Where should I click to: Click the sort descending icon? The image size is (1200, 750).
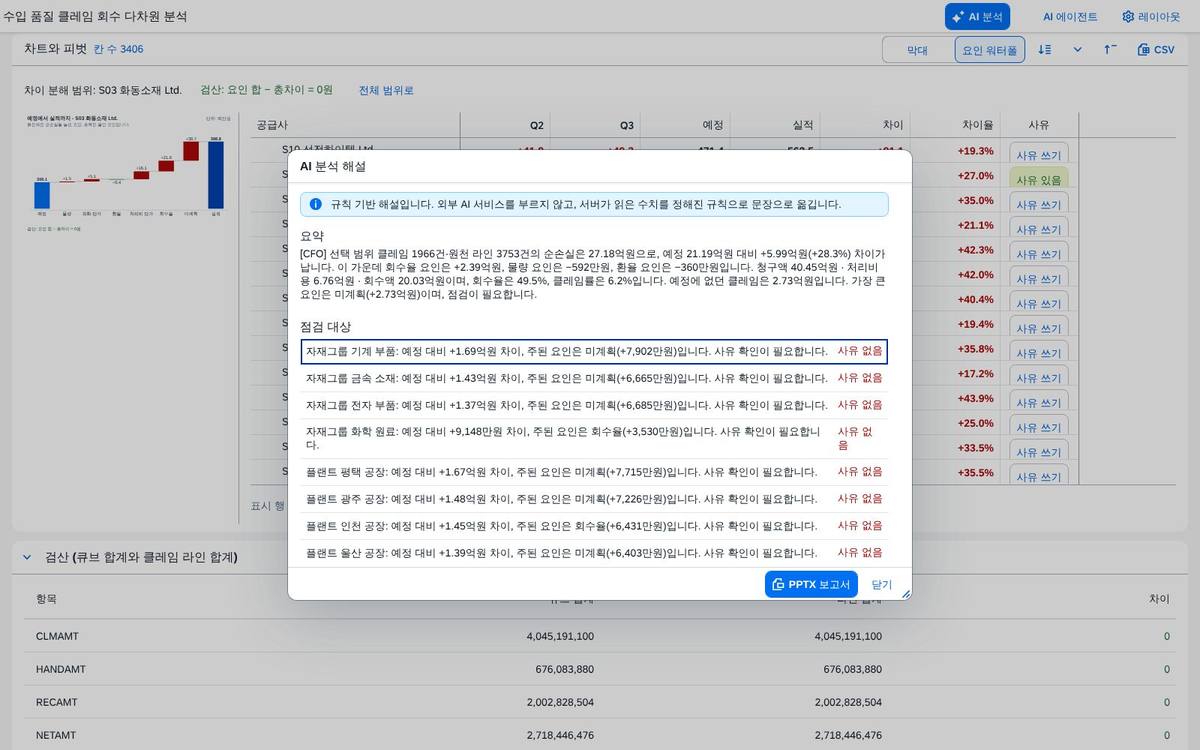pos(1044,49)
